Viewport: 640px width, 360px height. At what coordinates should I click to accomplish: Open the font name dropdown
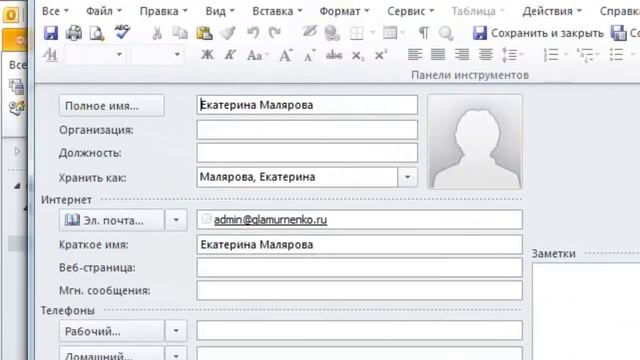119,54
